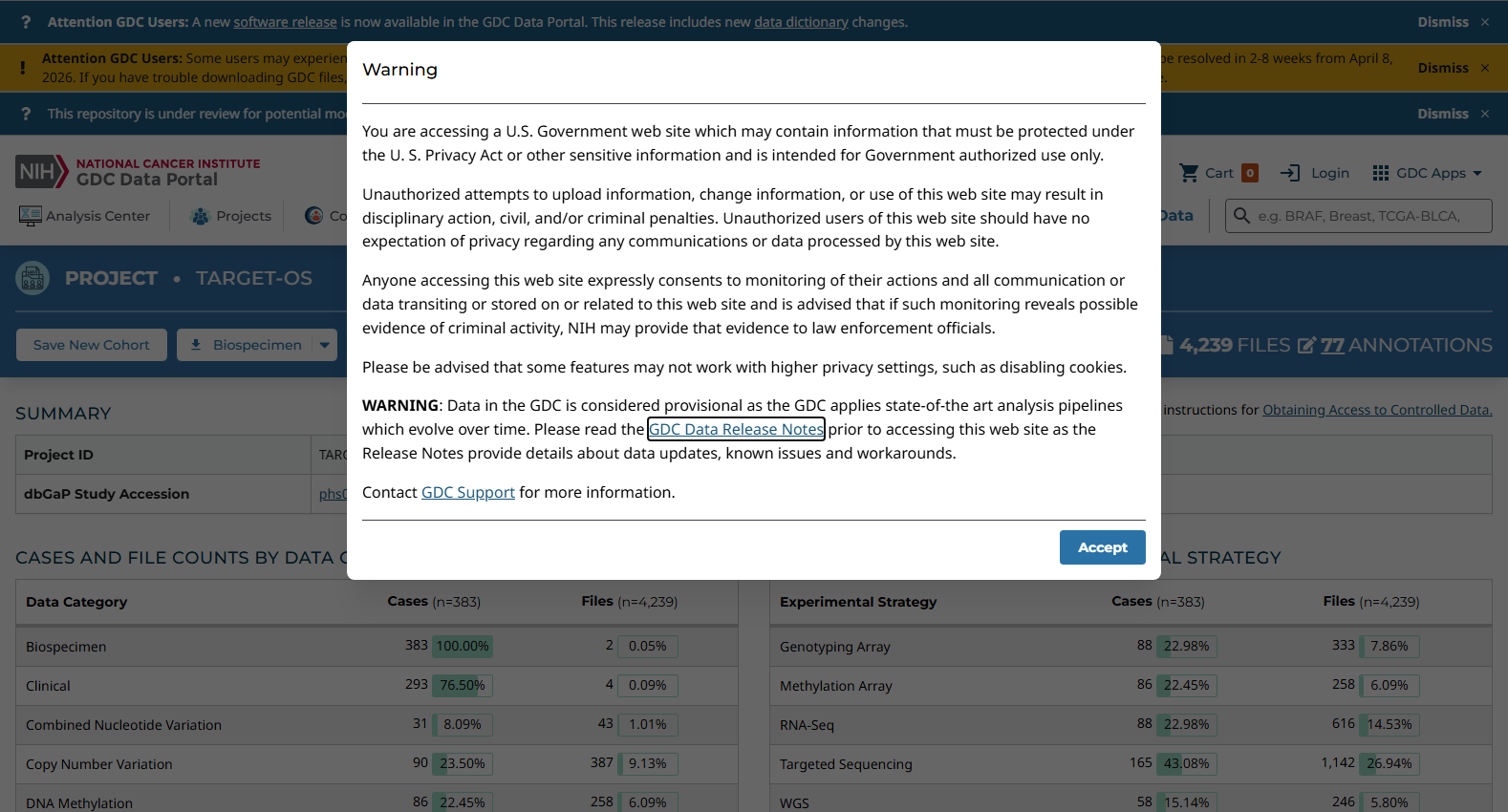Click the '1,142' files count for Targeted Sequencing
Screen dimensions: 1508x812
tap(1338, 763)
